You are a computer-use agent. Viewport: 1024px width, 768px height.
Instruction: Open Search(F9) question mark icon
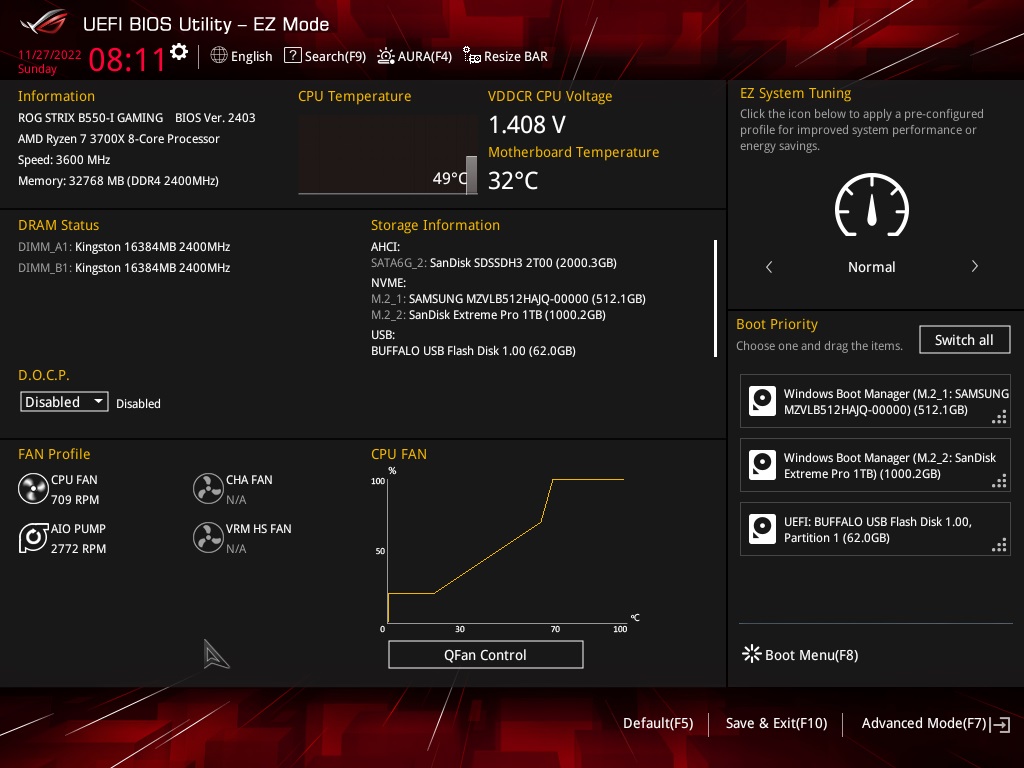point(293,56)
